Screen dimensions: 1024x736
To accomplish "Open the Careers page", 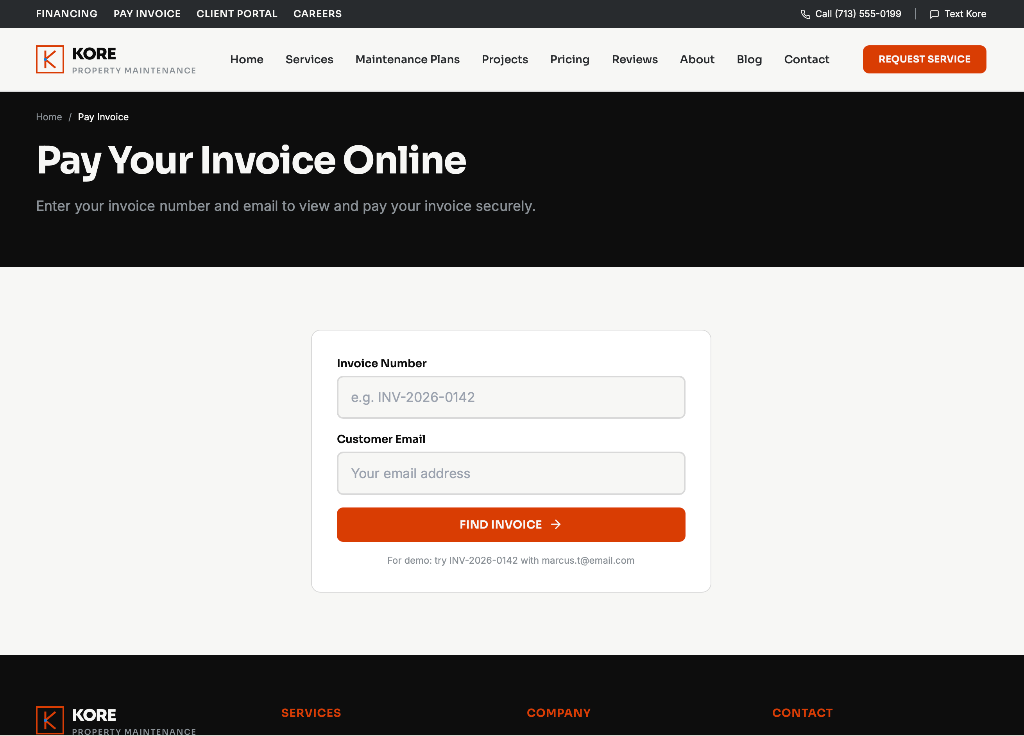I will (317, 14).
